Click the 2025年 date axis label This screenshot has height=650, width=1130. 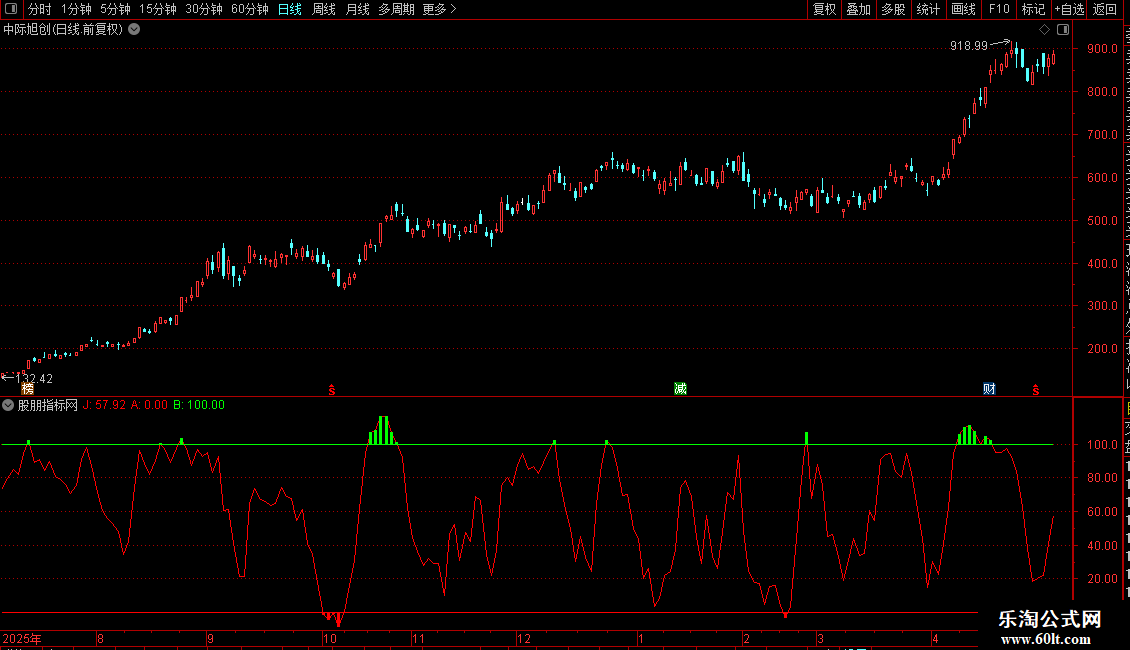point(22,638)
